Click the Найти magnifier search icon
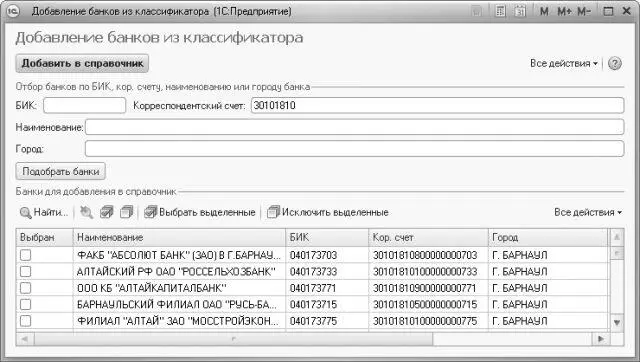 (26, 213)
